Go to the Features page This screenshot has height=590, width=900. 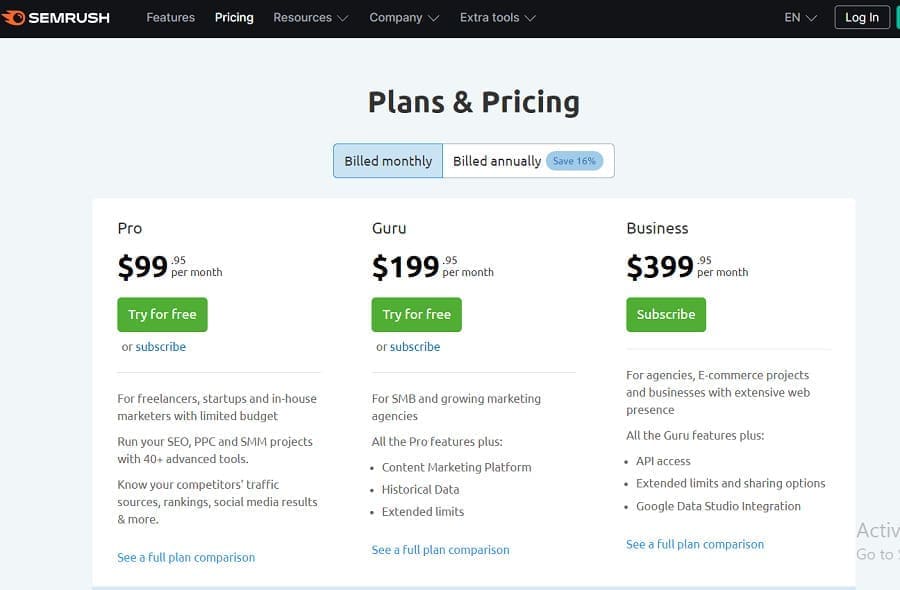point(170,18)
